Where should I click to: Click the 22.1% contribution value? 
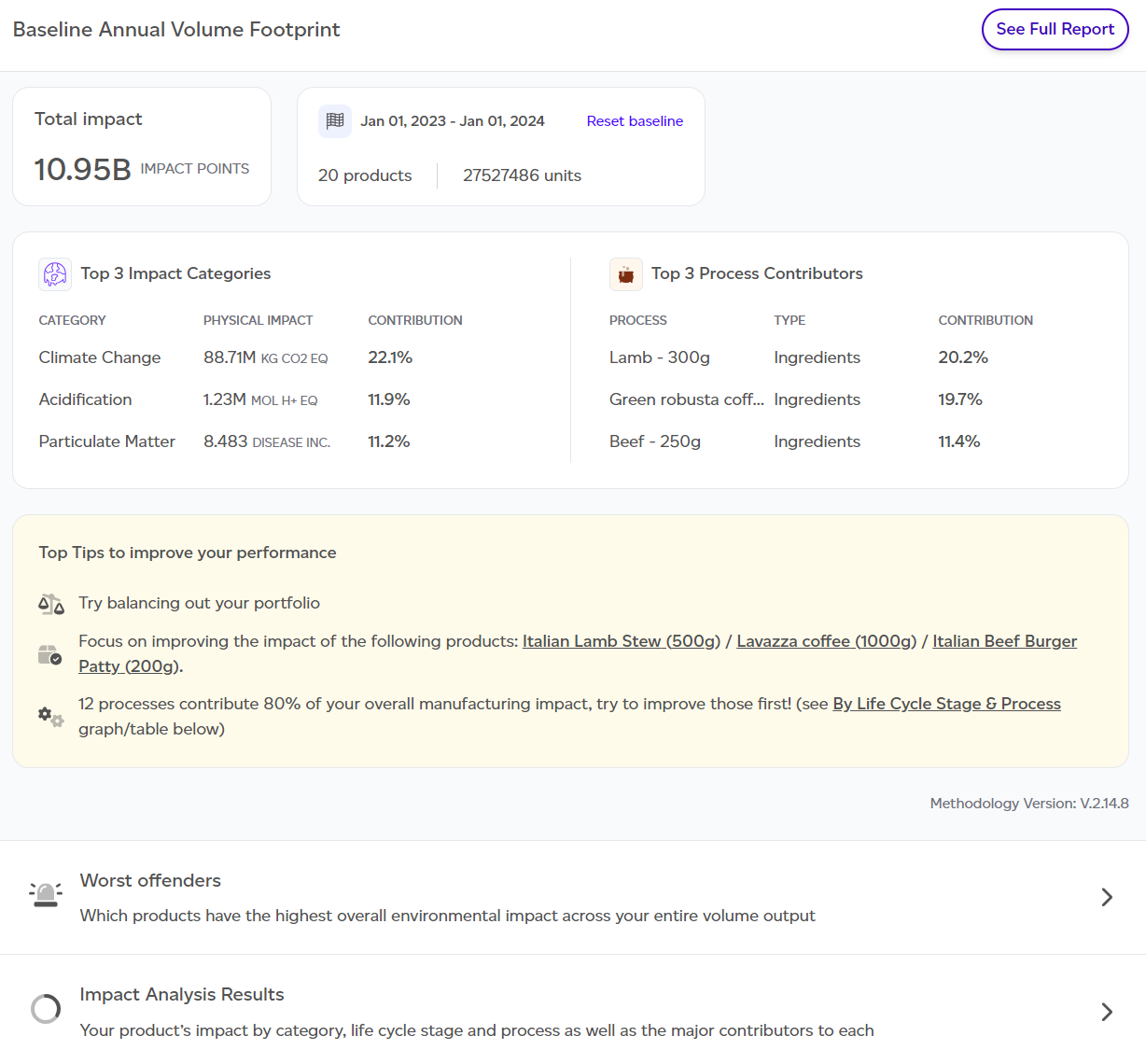390,357
